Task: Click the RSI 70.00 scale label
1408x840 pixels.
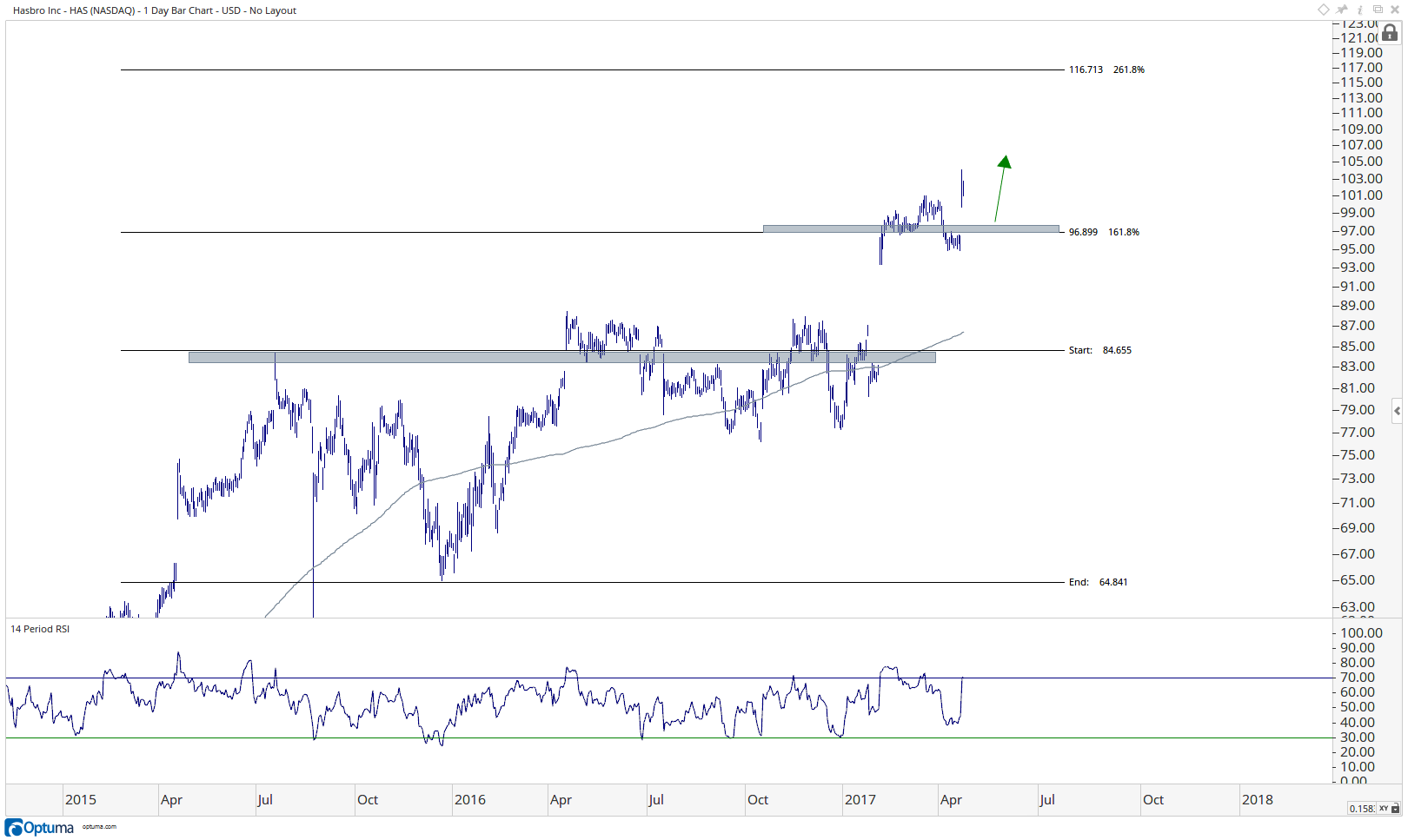Action: [1358, 678]
